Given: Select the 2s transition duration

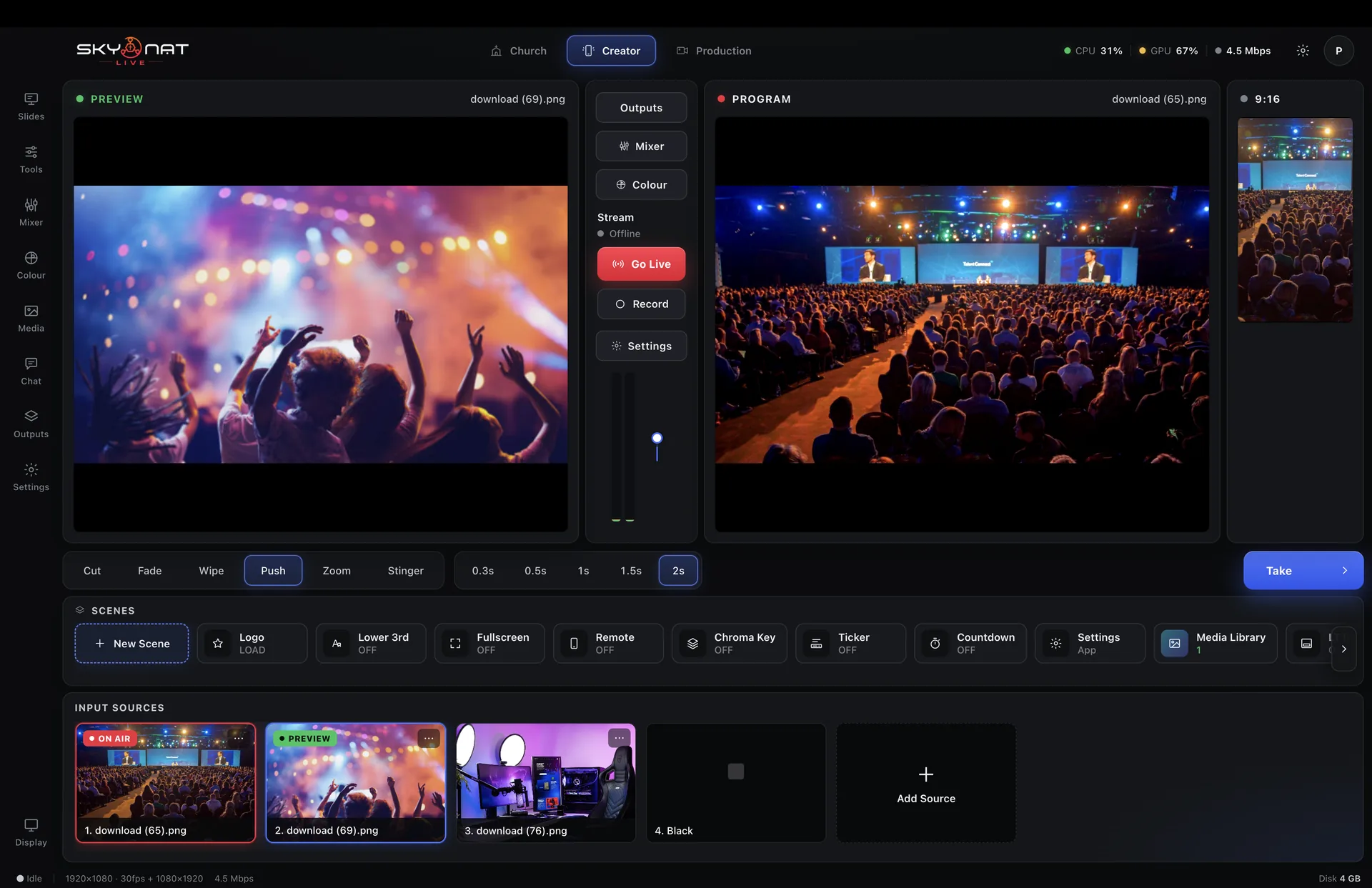Looking at the screenshot, I should point(678,571).
